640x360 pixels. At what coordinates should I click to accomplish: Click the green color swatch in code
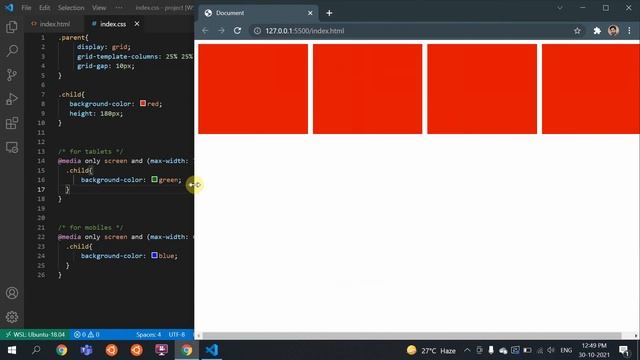154,179
